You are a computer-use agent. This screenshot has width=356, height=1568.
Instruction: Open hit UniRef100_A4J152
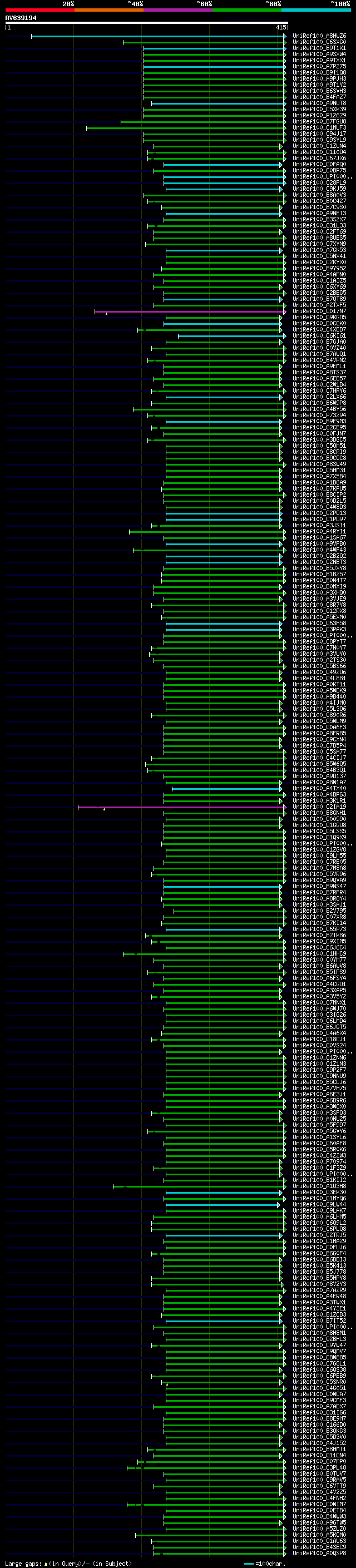[319, 1443]
